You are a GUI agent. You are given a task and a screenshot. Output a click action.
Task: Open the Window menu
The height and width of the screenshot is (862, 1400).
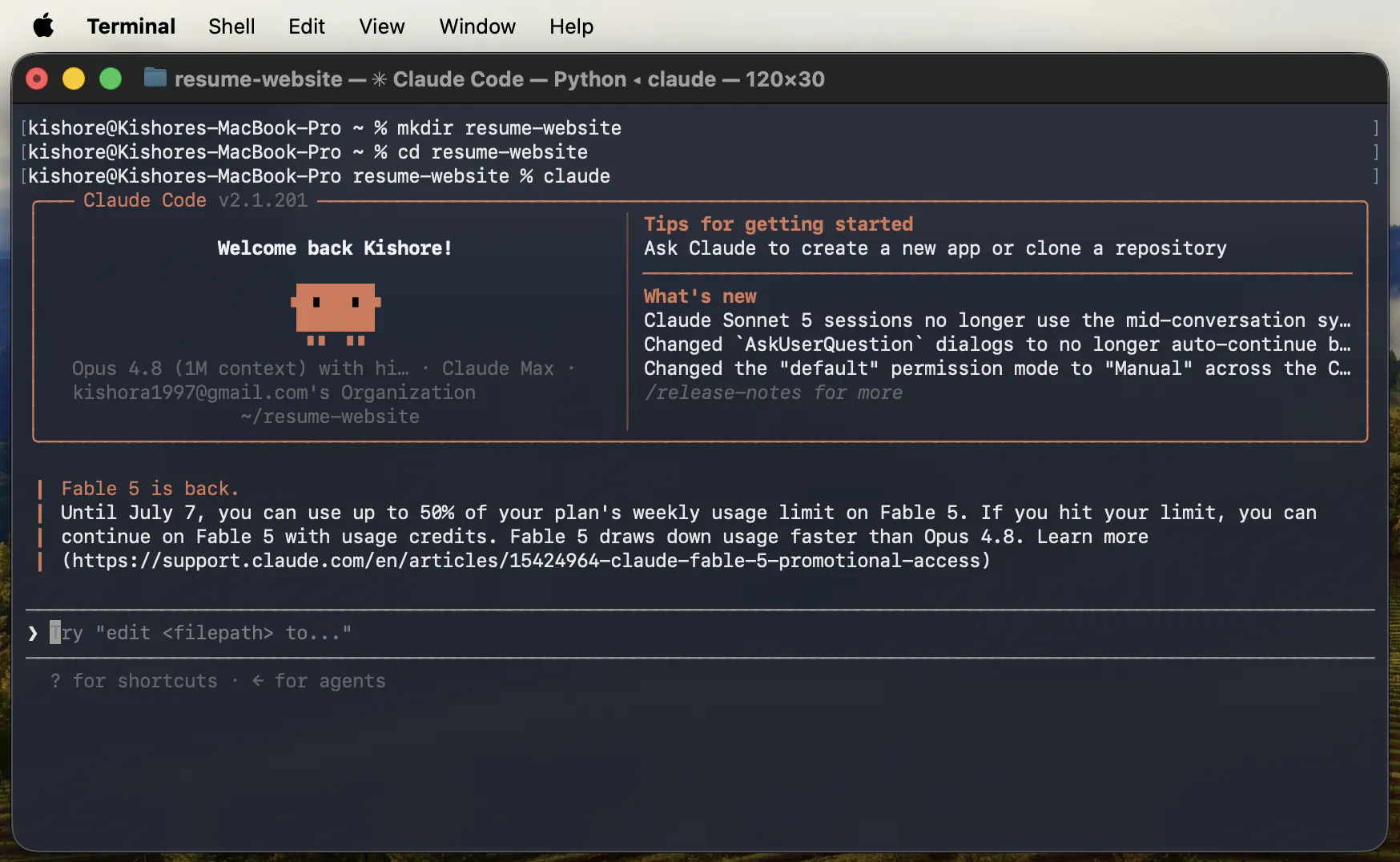coord(477,26)
